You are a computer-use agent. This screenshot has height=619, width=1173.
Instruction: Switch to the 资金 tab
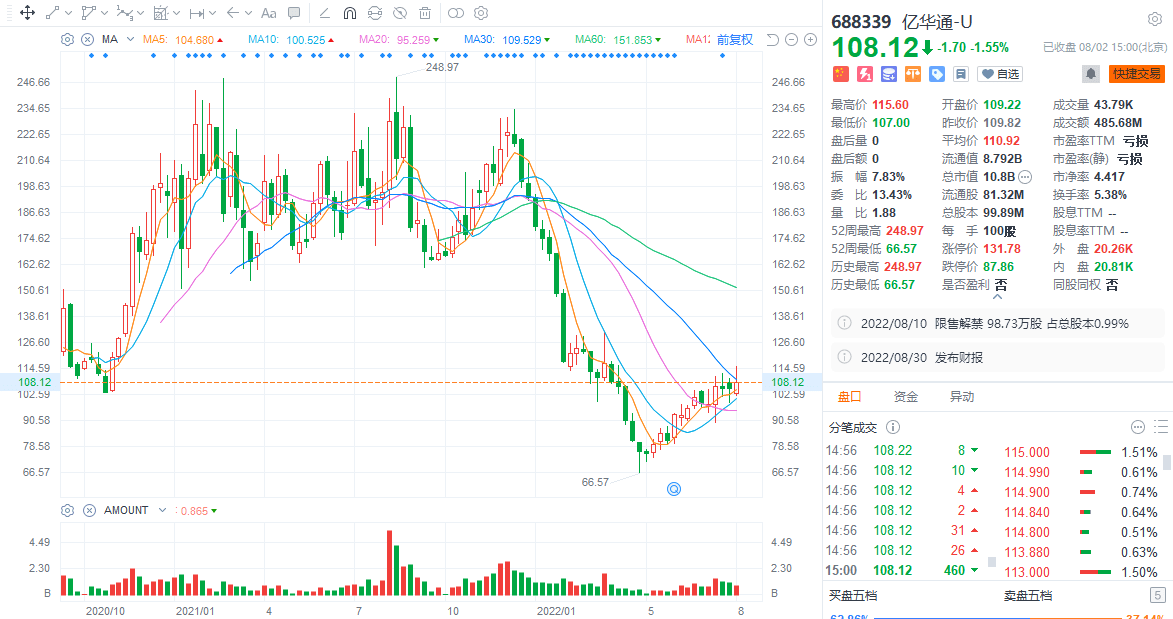click(x=906, y=397)
